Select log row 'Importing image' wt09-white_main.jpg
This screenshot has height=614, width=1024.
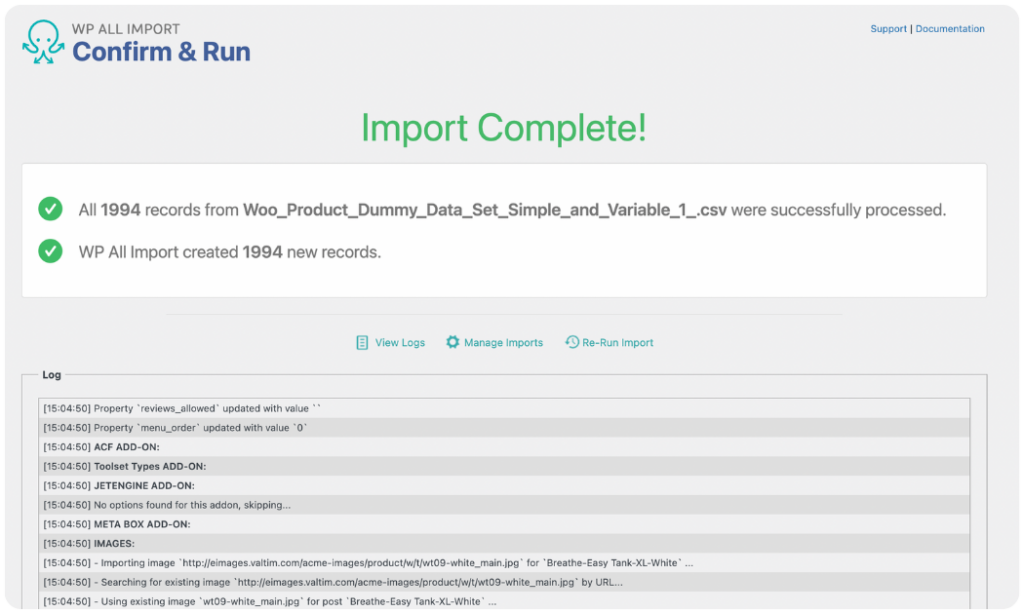(x=504, y=562)
